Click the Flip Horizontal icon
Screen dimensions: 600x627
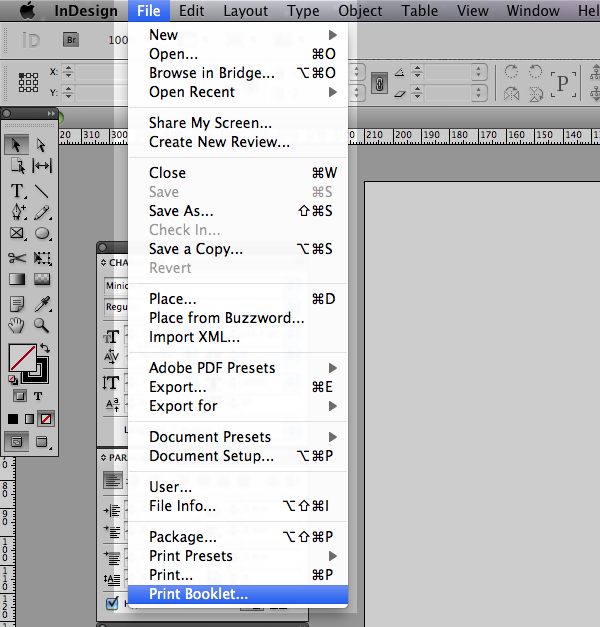(x=511, y=94)
